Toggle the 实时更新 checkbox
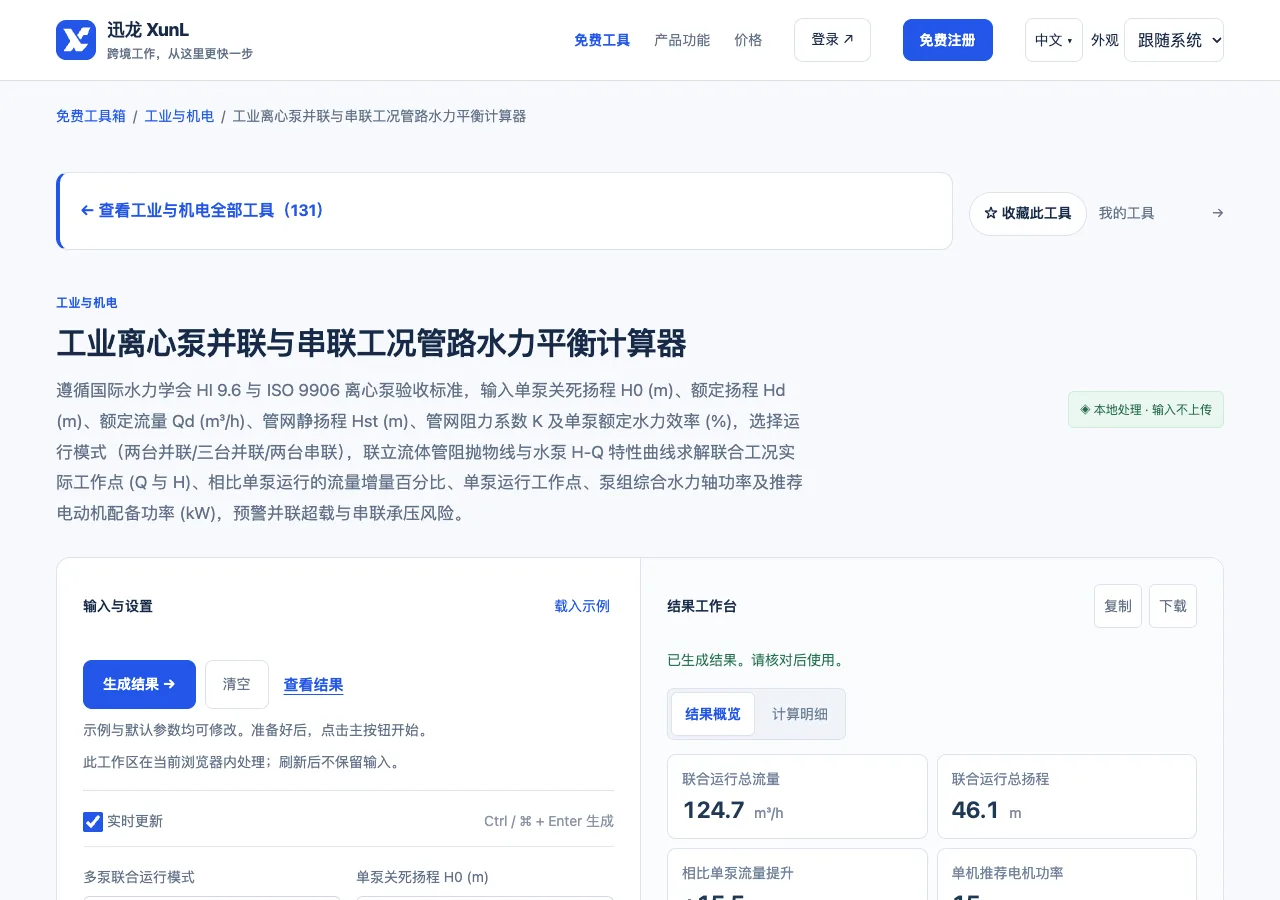 click(93, 822)
